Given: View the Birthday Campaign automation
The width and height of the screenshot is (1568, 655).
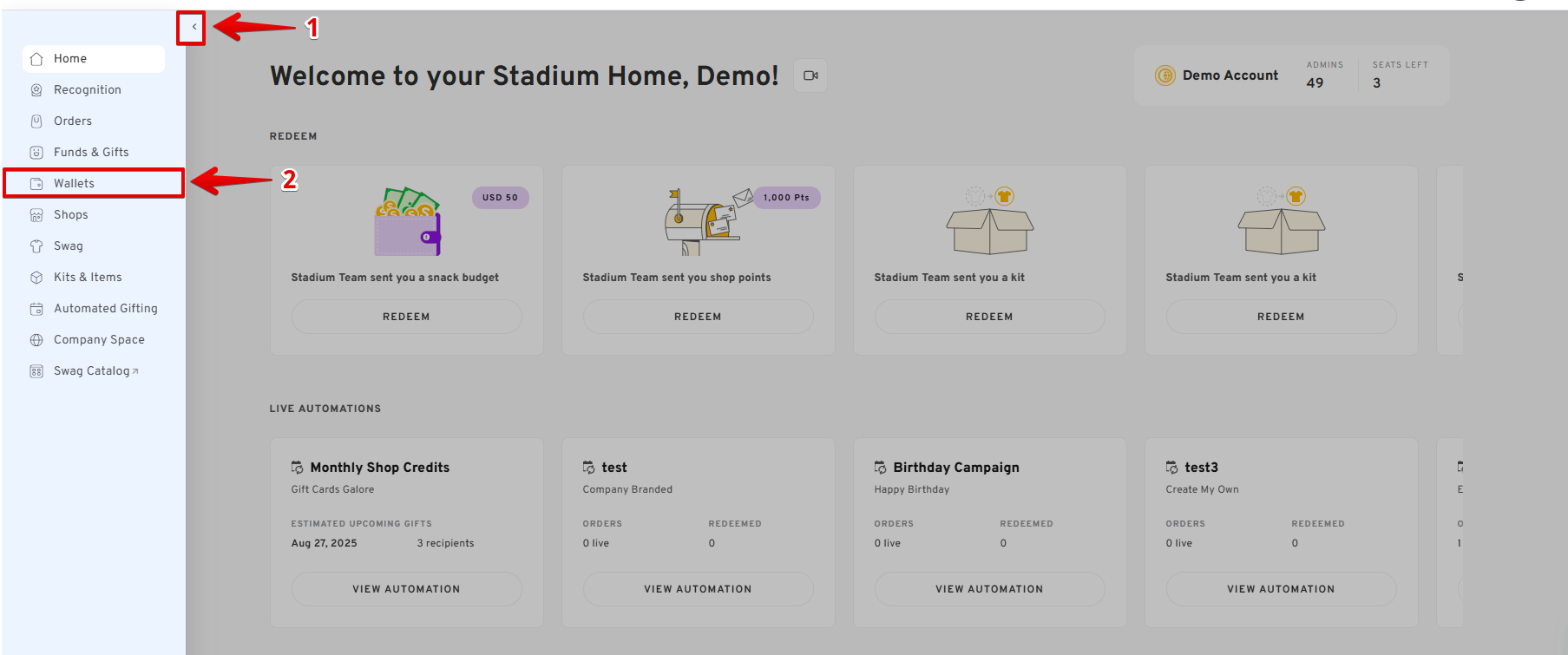Looking at the screenshot, I should 989,589.
